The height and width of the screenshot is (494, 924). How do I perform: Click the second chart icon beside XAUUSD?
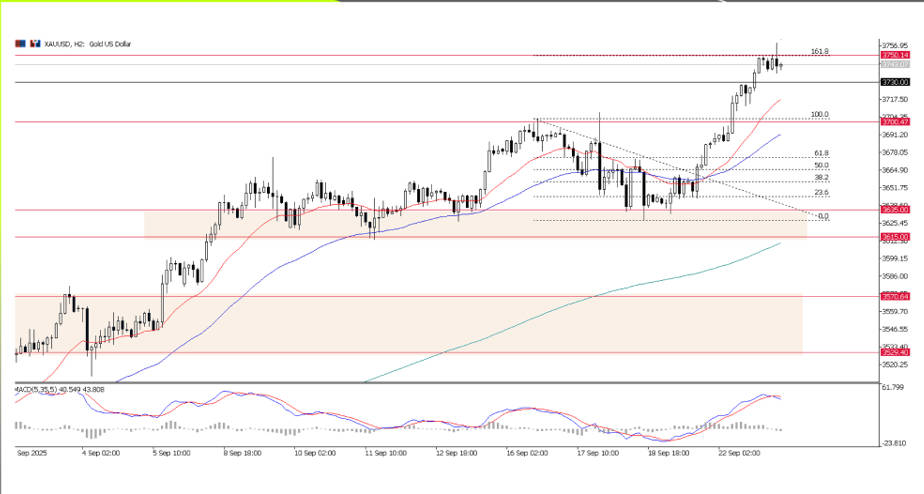pyautogui.click(x=34, y=44)
